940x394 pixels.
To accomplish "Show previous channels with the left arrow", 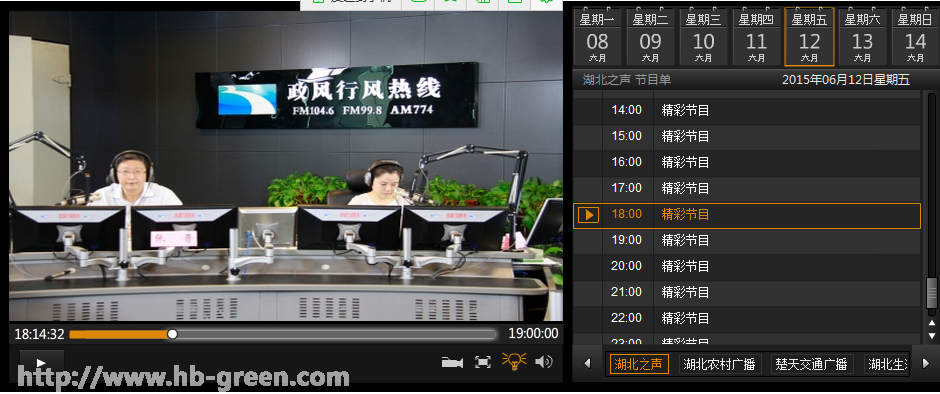I will point(588,363).
